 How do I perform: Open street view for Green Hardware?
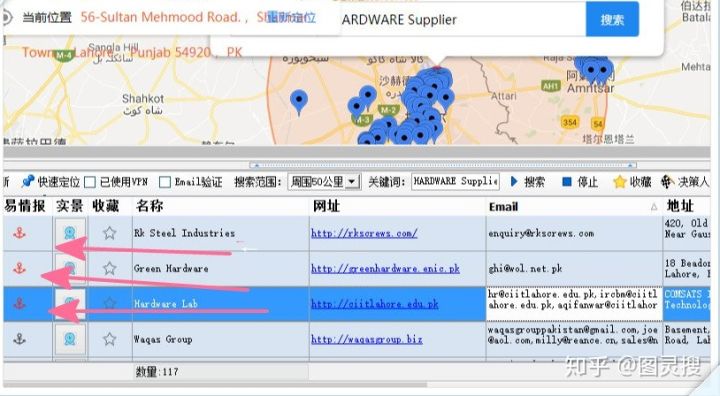pos(70,268)
